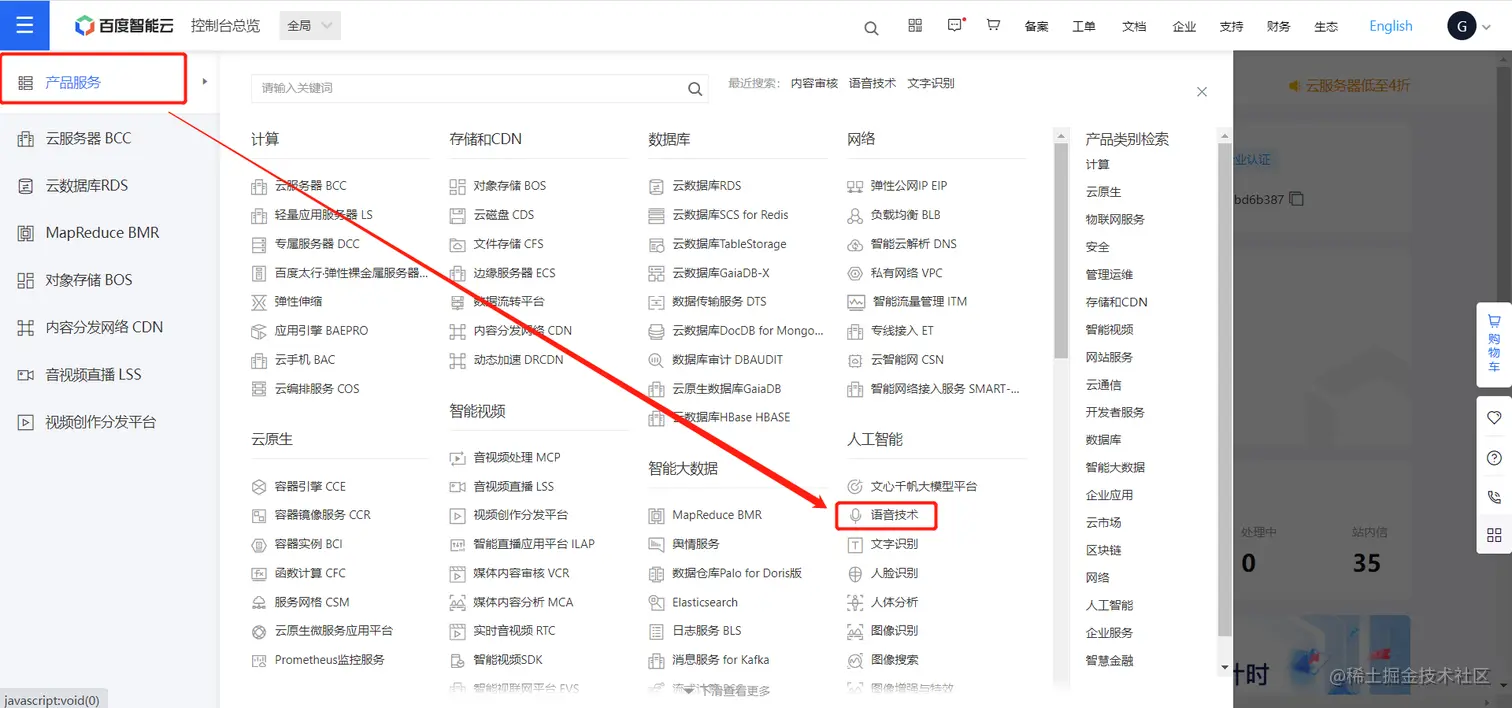The width and height of the screenshot is (1512, 708).
Task: Close the product services panel
Action: click(x=1202, y=91)
